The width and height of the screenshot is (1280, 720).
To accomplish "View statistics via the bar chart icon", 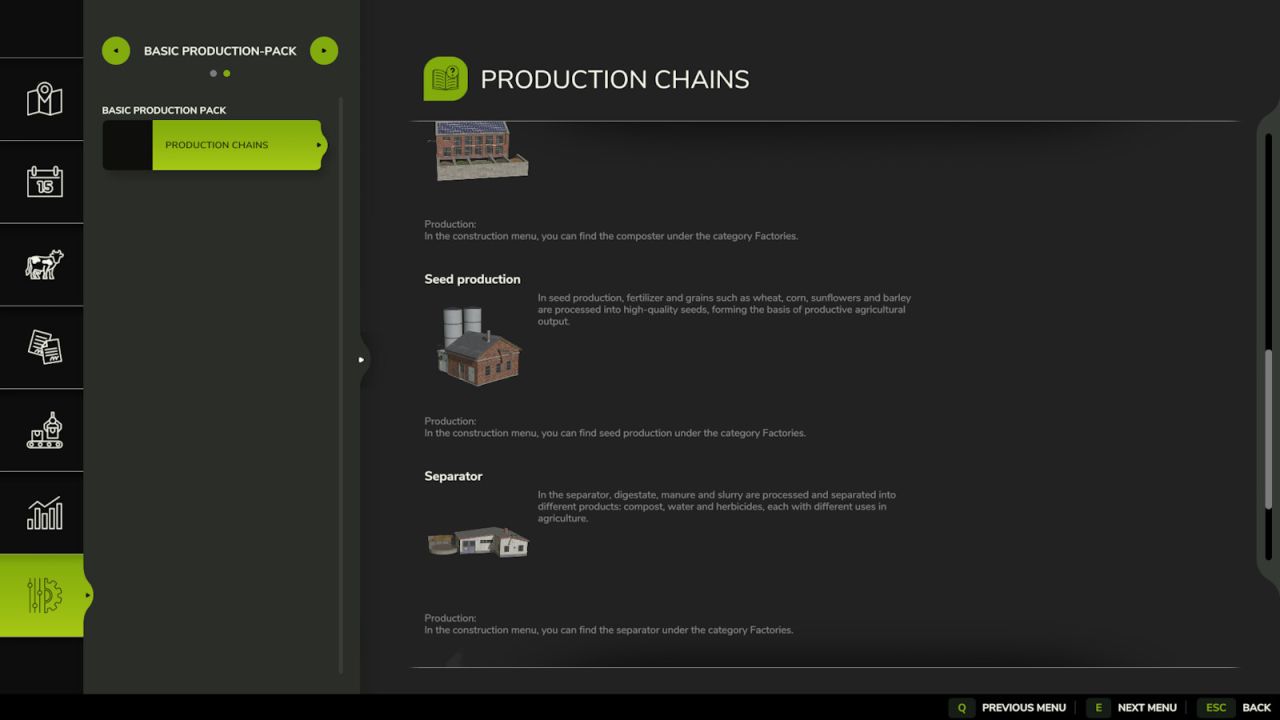I will 42,513.
